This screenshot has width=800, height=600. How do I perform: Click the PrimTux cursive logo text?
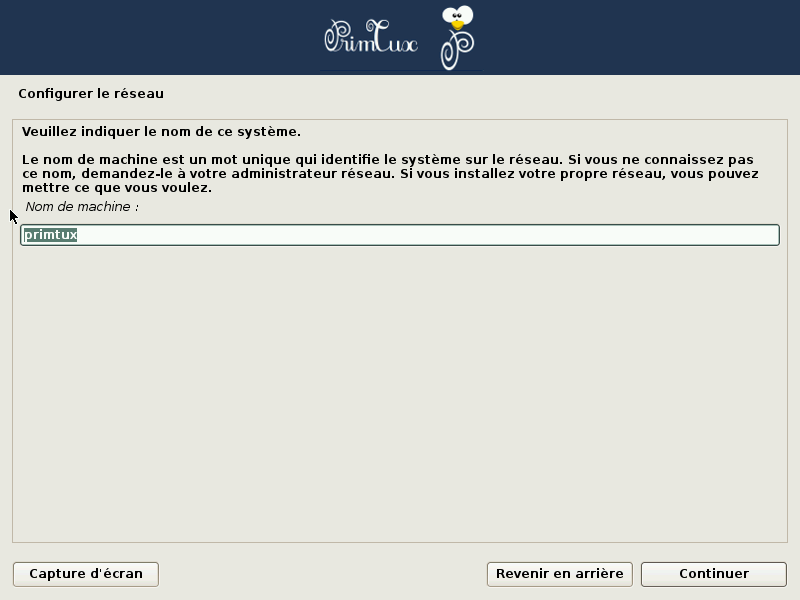(370, 38)
